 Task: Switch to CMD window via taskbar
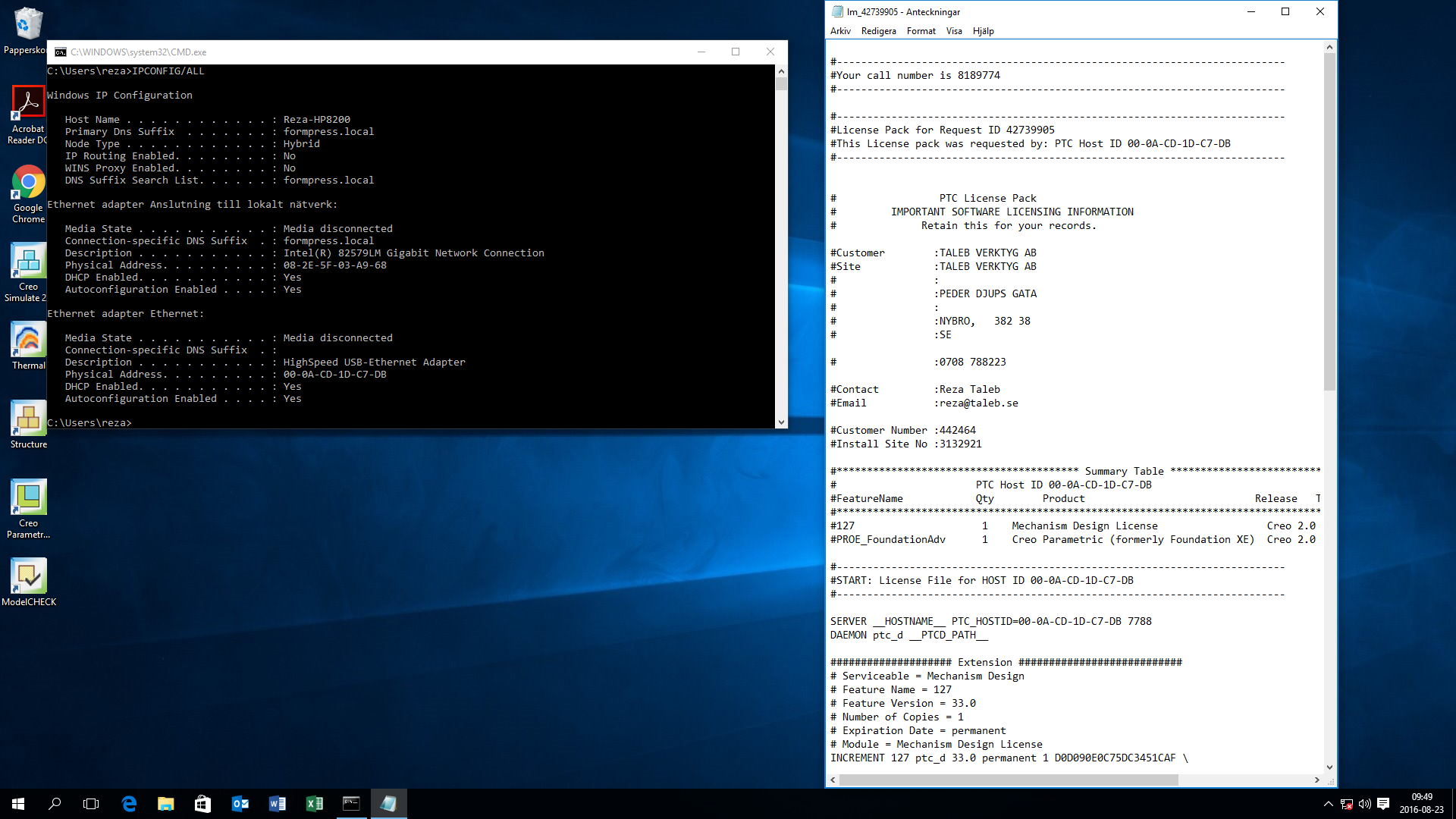(x=351, y=804)
